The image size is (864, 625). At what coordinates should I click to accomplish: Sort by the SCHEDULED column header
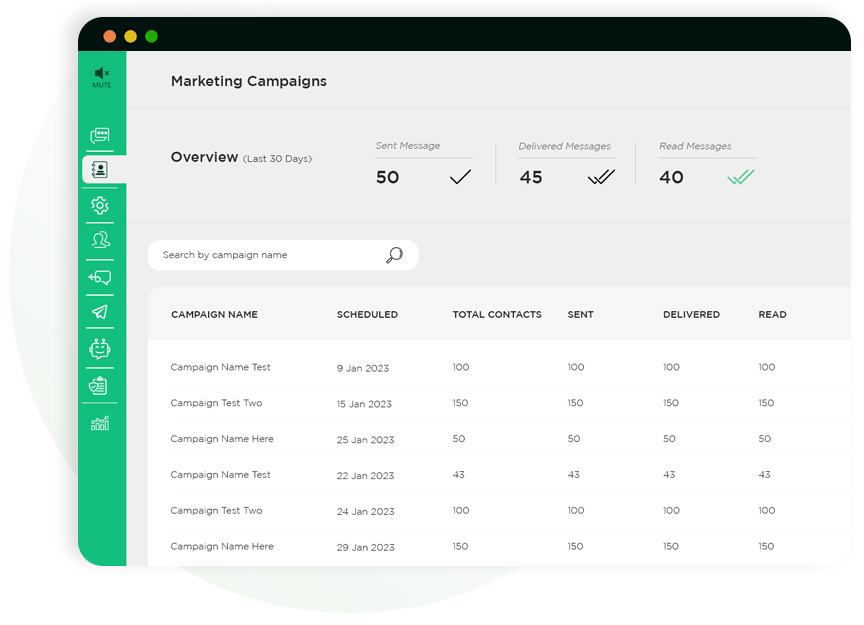point(368,315)
